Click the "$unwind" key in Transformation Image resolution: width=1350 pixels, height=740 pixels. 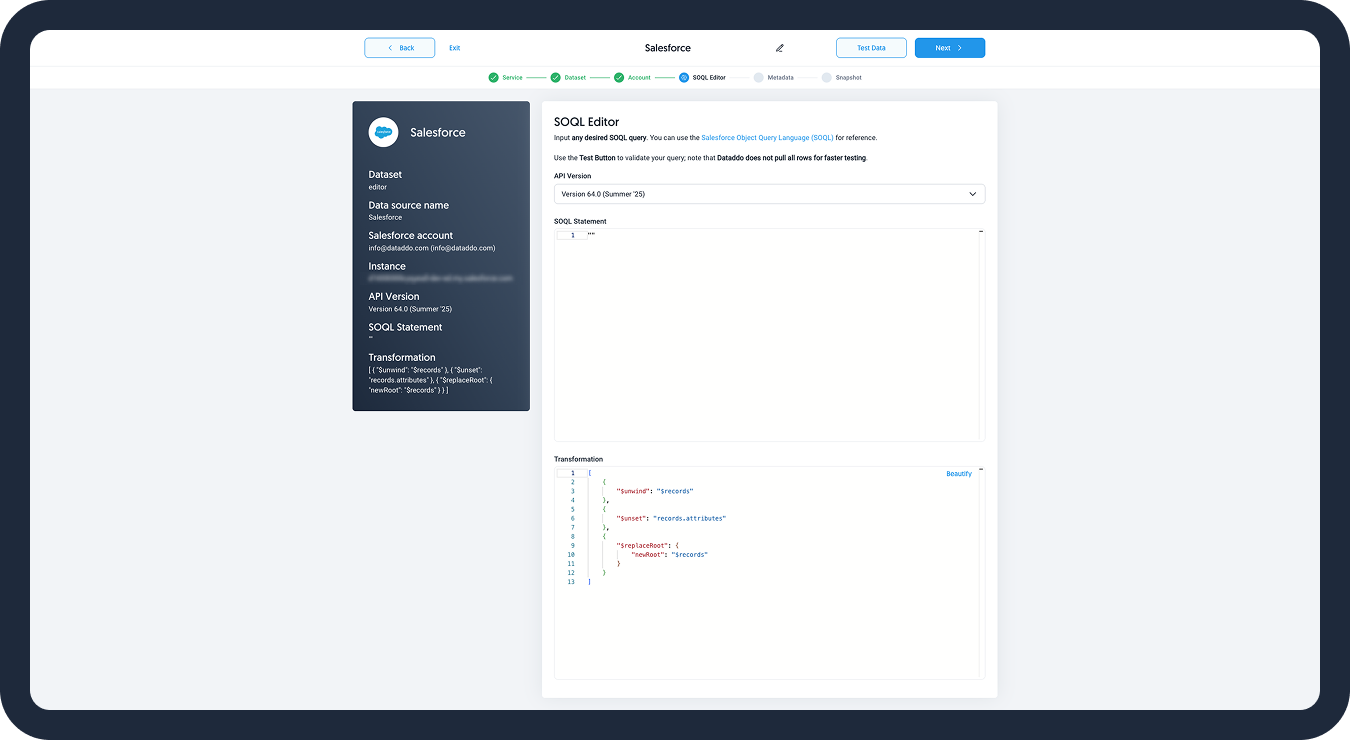coord(633,492)
